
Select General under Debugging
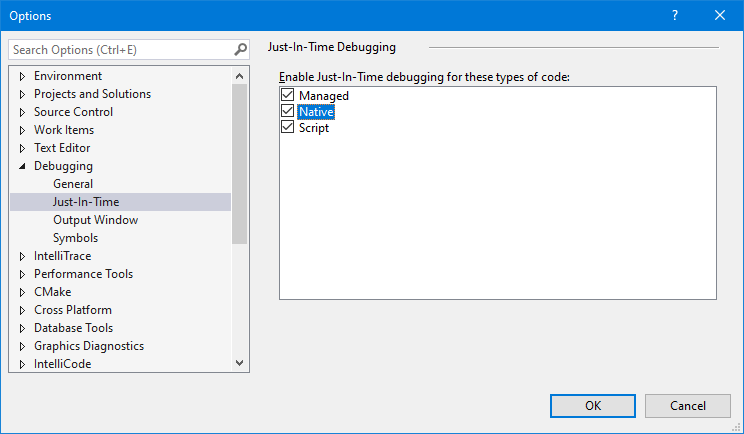pyautogui.click(x=73, y=184)
